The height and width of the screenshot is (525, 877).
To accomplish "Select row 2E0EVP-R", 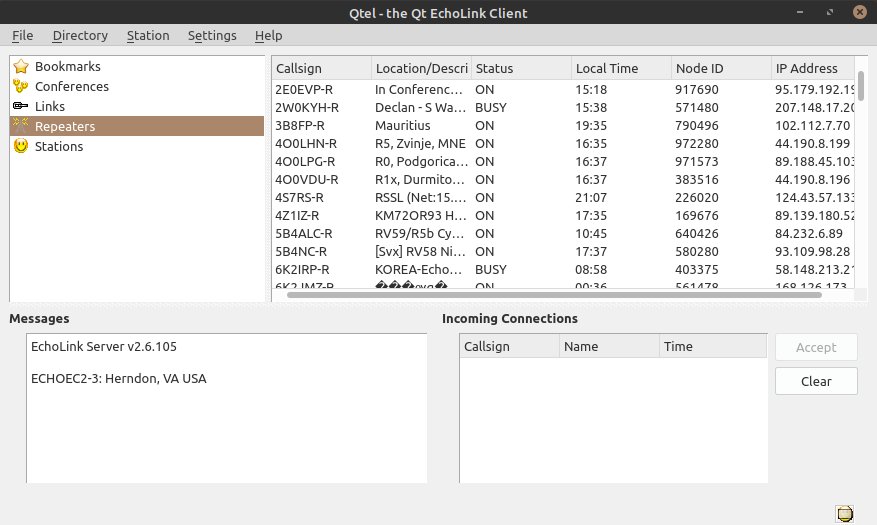I will click(x=563, y=89).
